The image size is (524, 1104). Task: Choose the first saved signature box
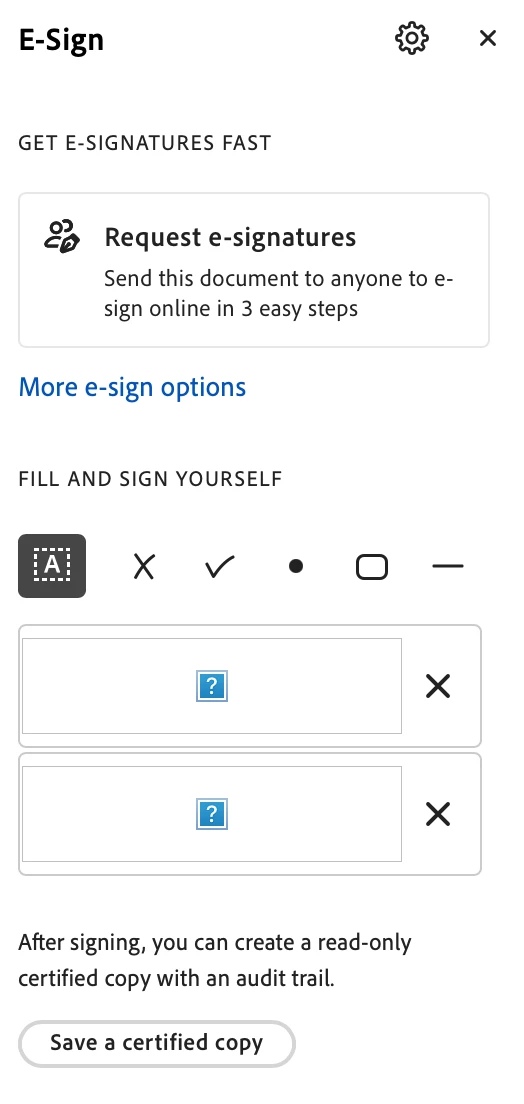tap(212, 686)
